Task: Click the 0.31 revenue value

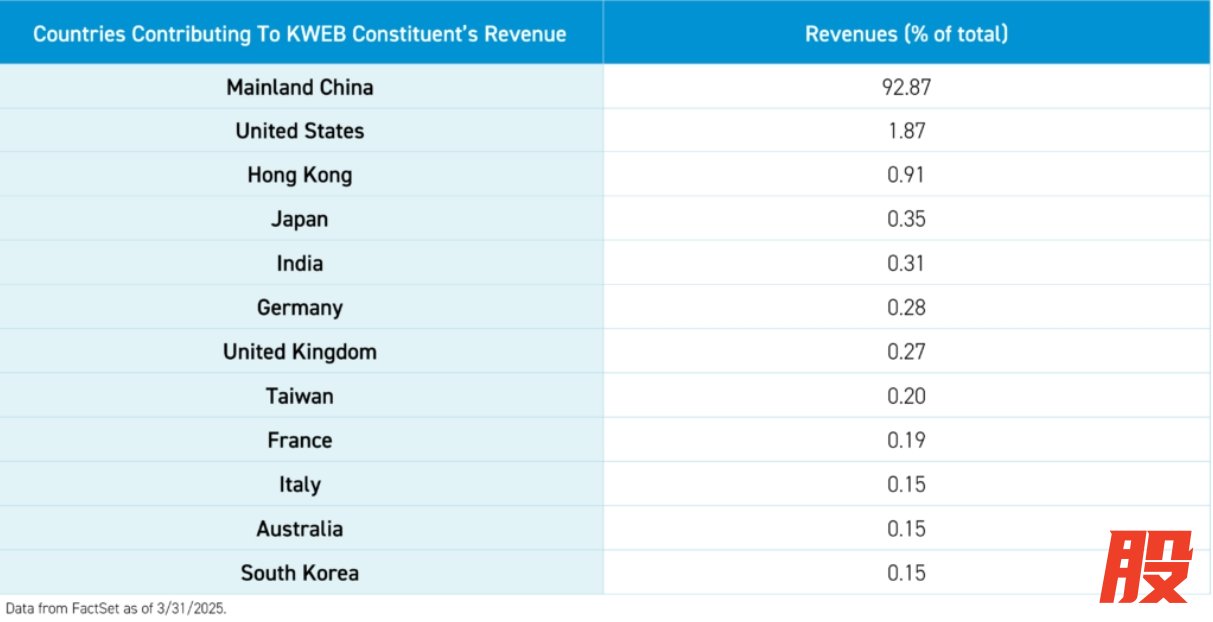Action: [906, 264]
